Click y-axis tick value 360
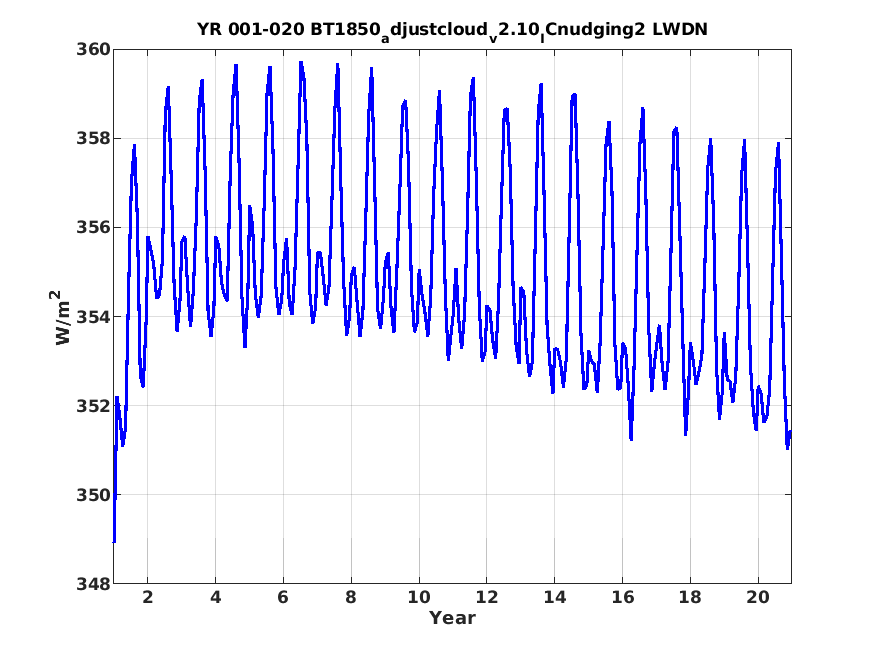This screenshot has height=656, width=875. [x=93, y=50]
